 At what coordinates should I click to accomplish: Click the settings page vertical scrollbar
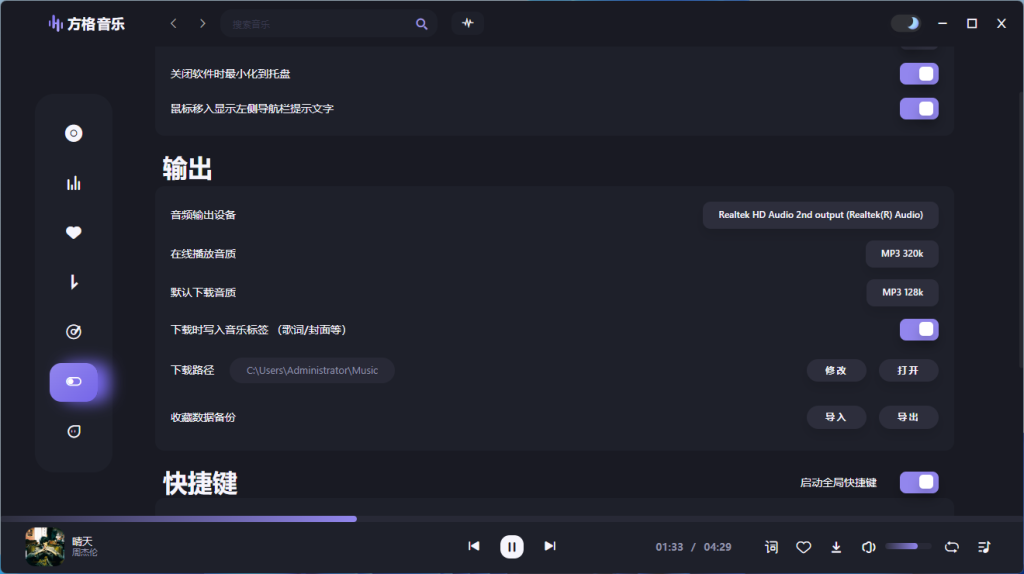1020,229
